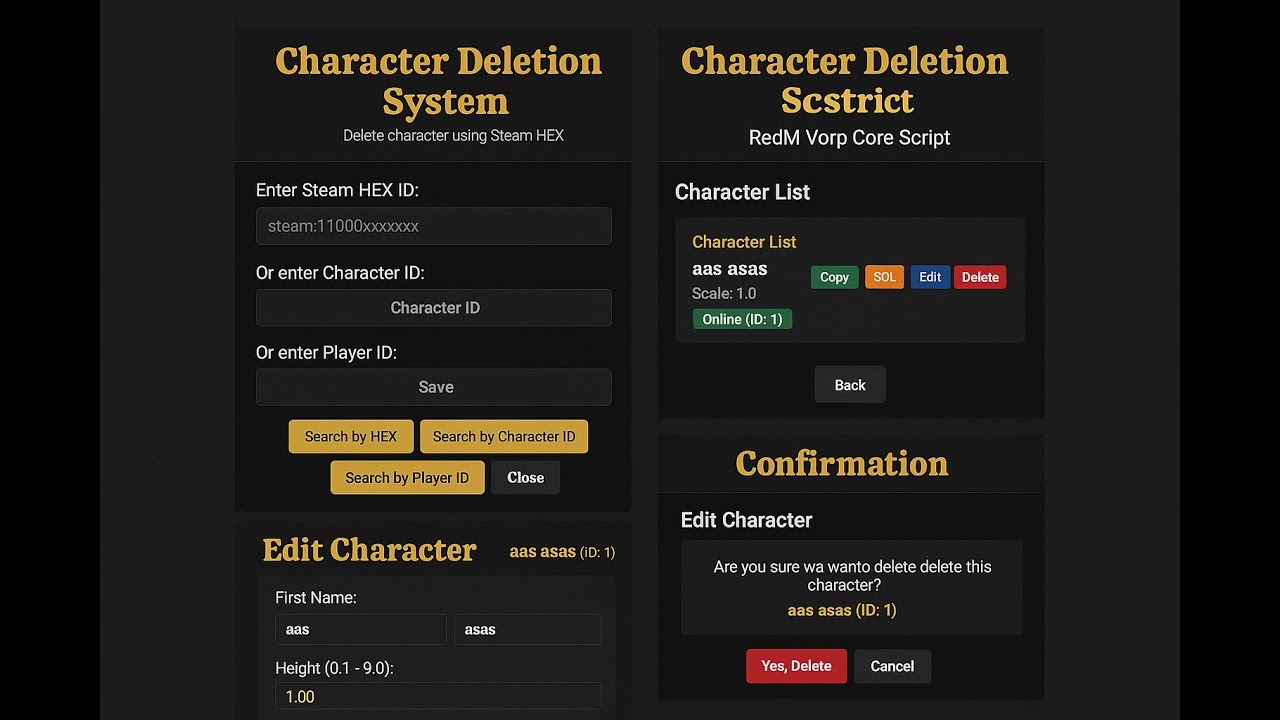
Task: Click Search by Player ID button
Action: coord(407,478)
